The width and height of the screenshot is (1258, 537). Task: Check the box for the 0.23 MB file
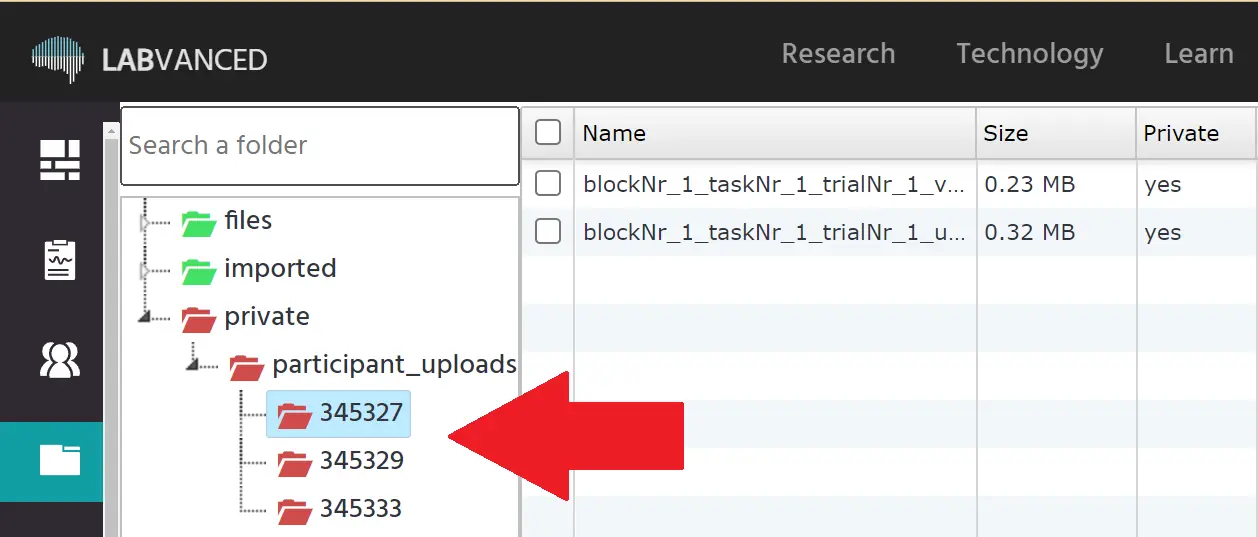tap(548, 183)
